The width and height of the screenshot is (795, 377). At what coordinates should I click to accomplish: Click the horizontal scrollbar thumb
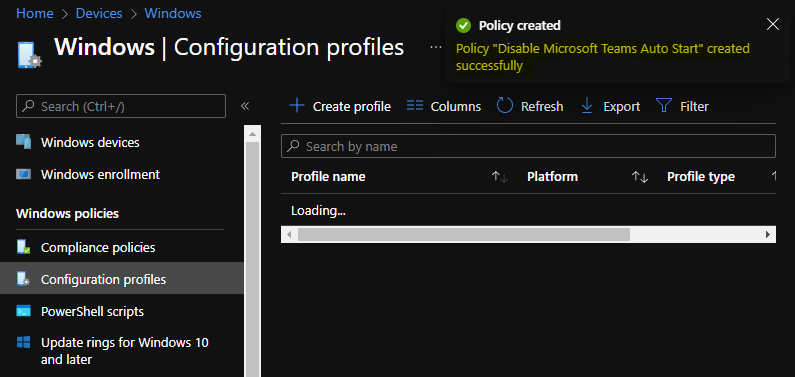click(x=463, y=235)
